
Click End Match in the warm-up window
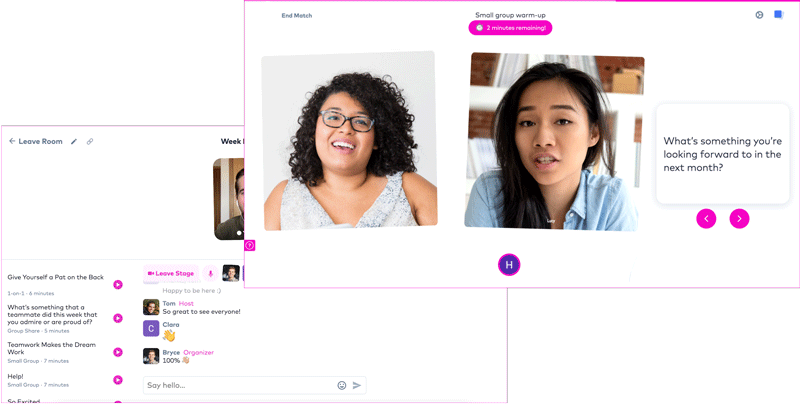coord(296,16)
